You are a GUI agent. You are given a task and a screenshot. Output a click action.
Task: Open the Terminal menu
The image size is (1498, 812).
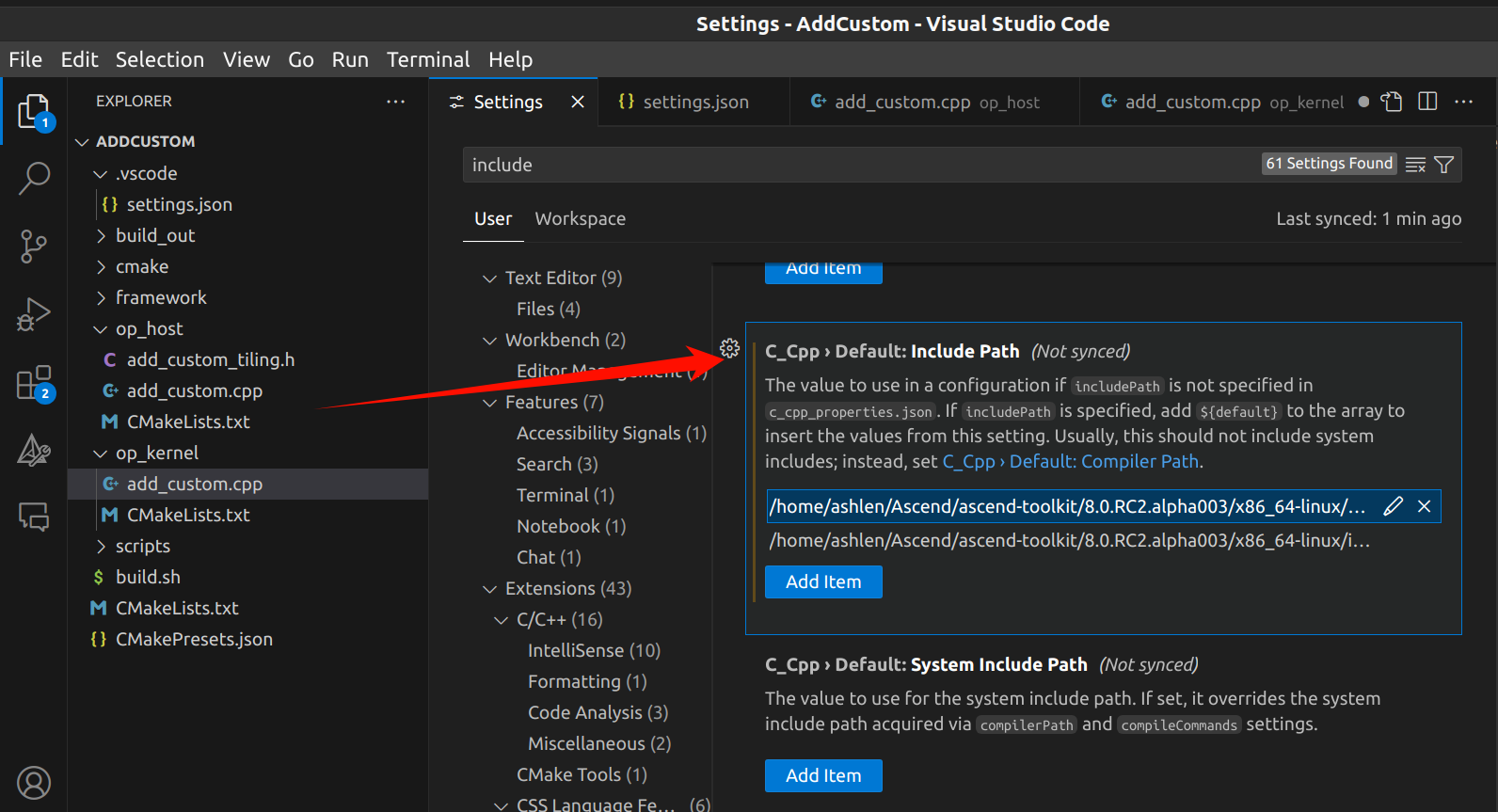point(428,59)
